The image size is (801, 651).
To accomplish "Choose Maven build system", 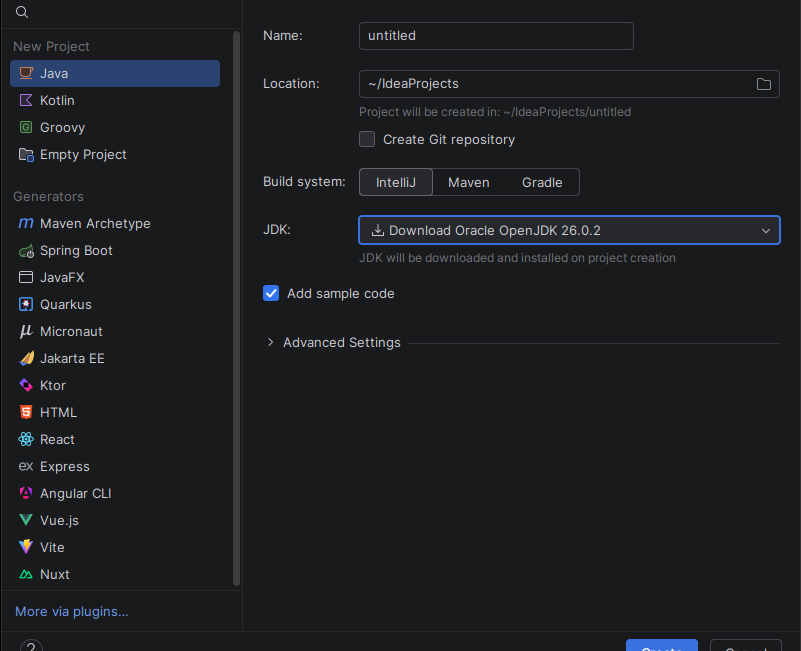I will click(468, 182).
